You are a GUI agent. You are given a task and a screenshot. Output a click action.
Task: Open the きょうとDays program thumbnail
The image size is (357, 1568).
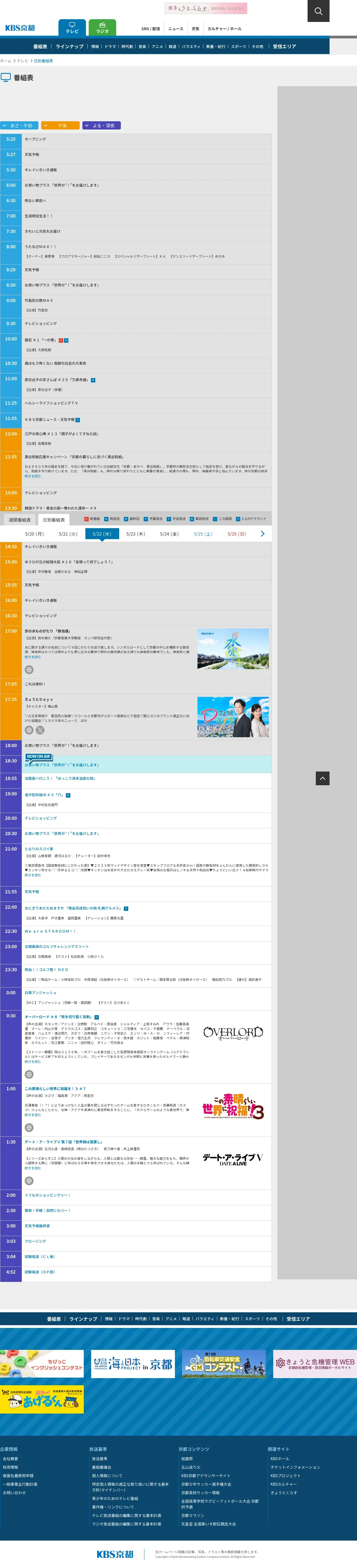pos(233,717)
